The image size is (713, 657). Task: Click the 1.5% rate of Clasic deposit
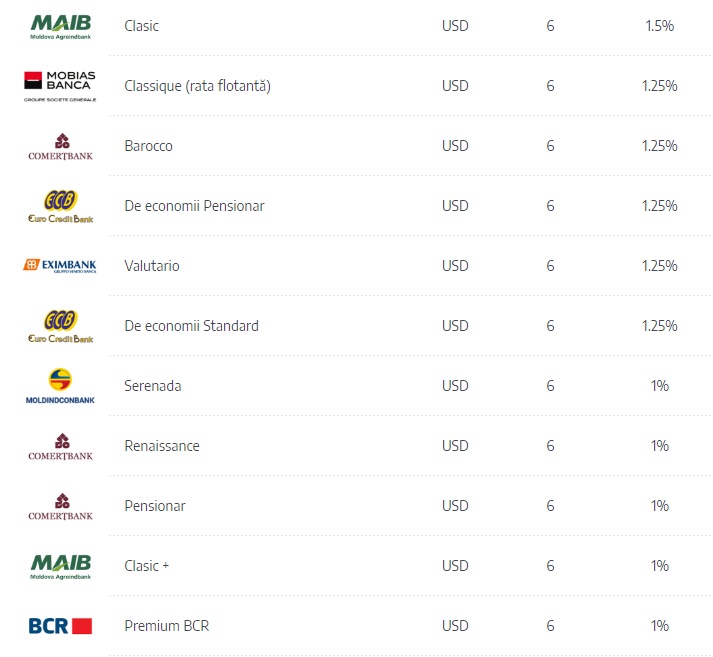(659, 26)
